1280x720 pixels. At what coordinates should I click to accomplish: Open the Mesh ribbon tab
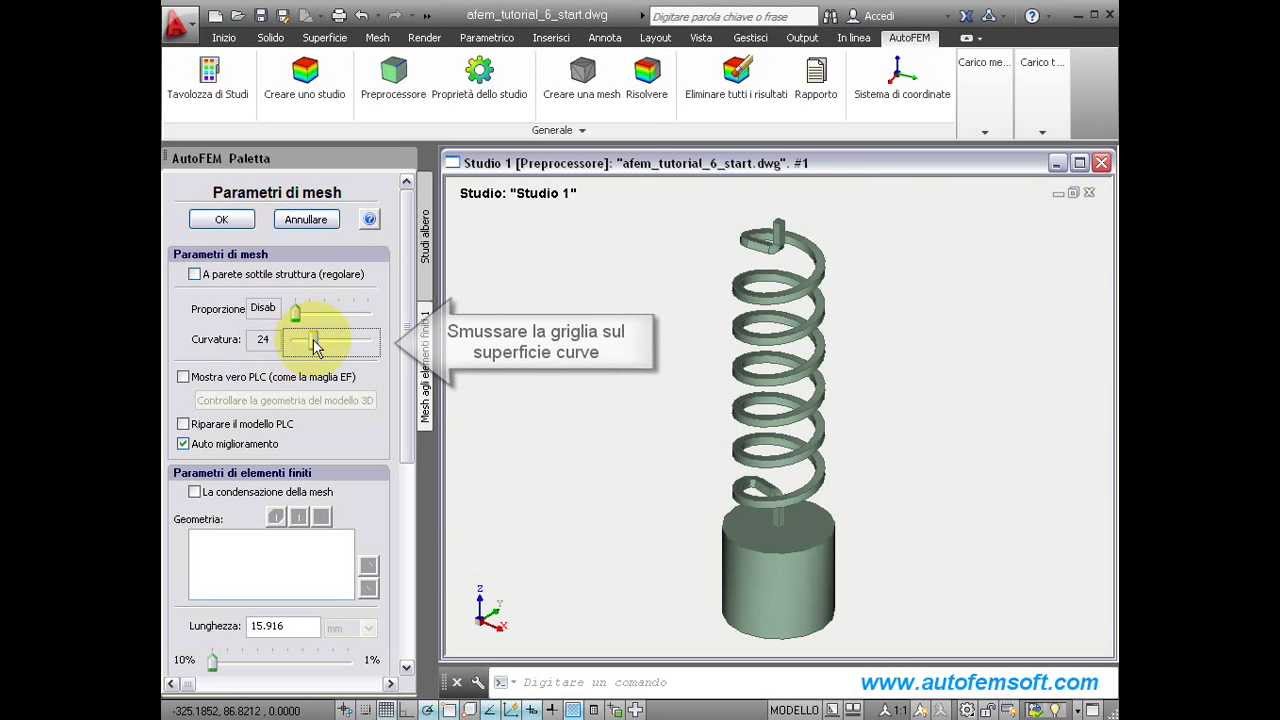pos(378,38)
